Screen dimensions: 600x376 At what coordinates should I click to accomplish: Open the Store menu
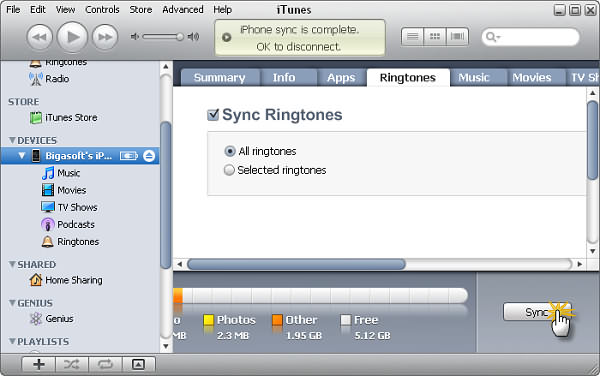[140, 10]
